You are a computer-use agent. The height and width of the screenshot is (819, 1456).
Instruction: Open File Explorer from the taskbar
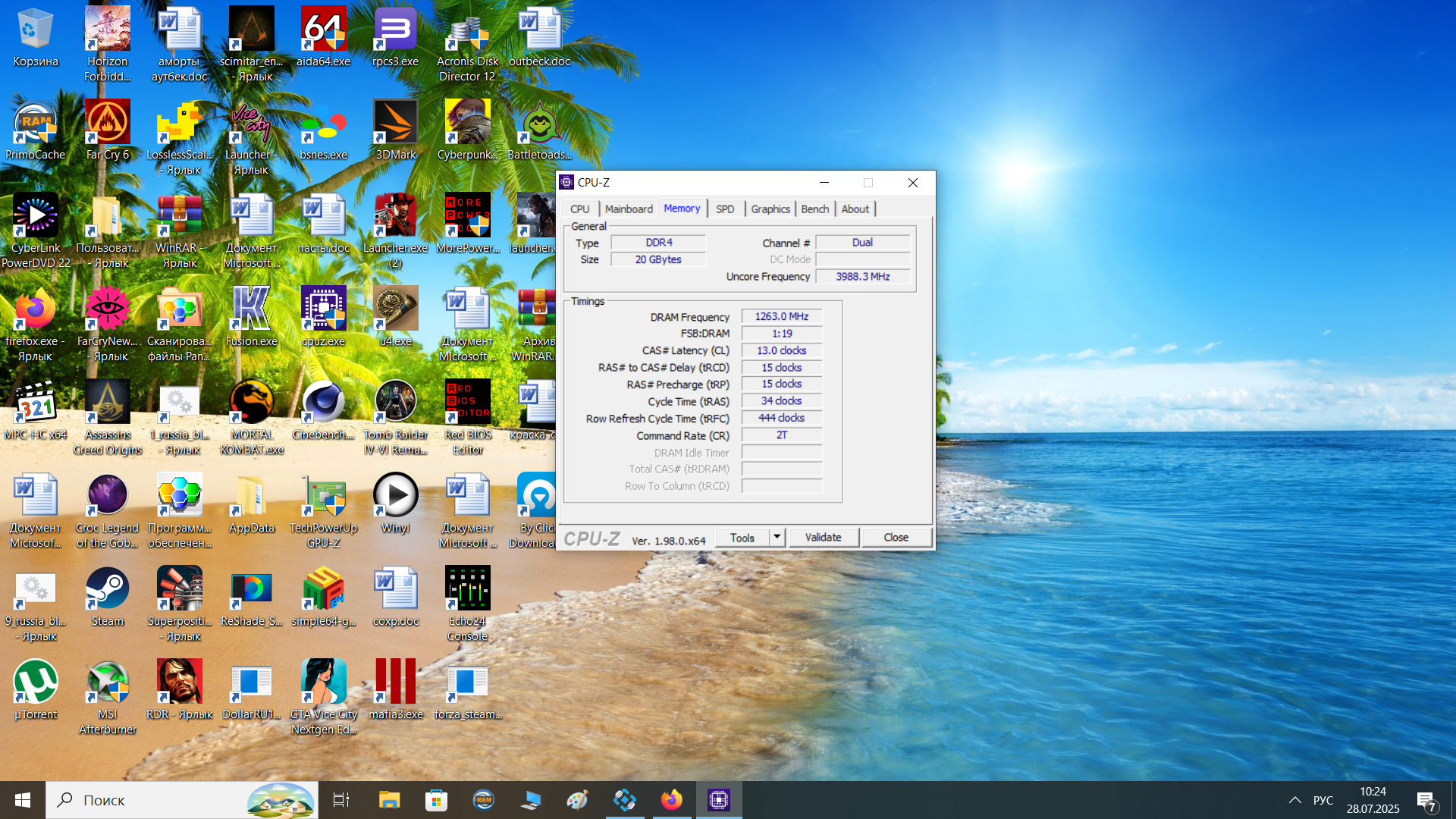(x=389, y=800)
